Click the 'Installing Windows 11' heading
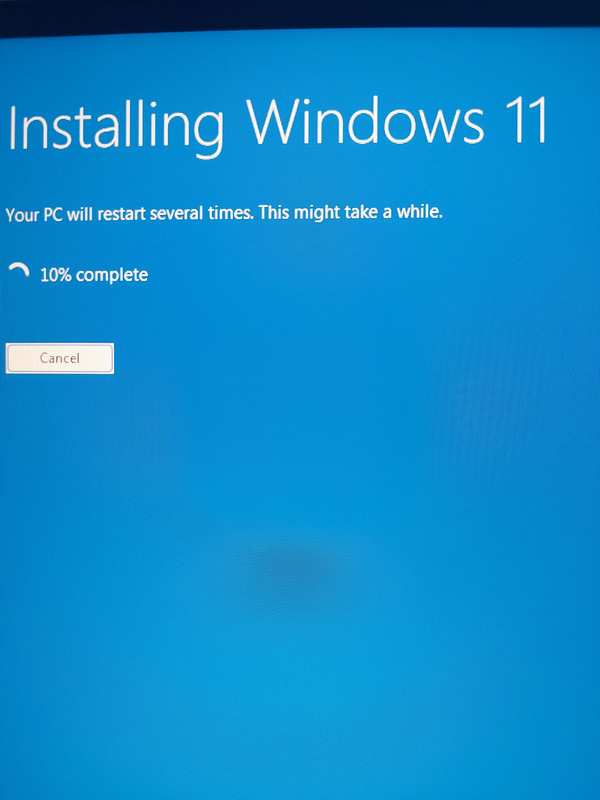Image resolution: width=600 pixels, height=800 pixels. [x=278, y=125]
